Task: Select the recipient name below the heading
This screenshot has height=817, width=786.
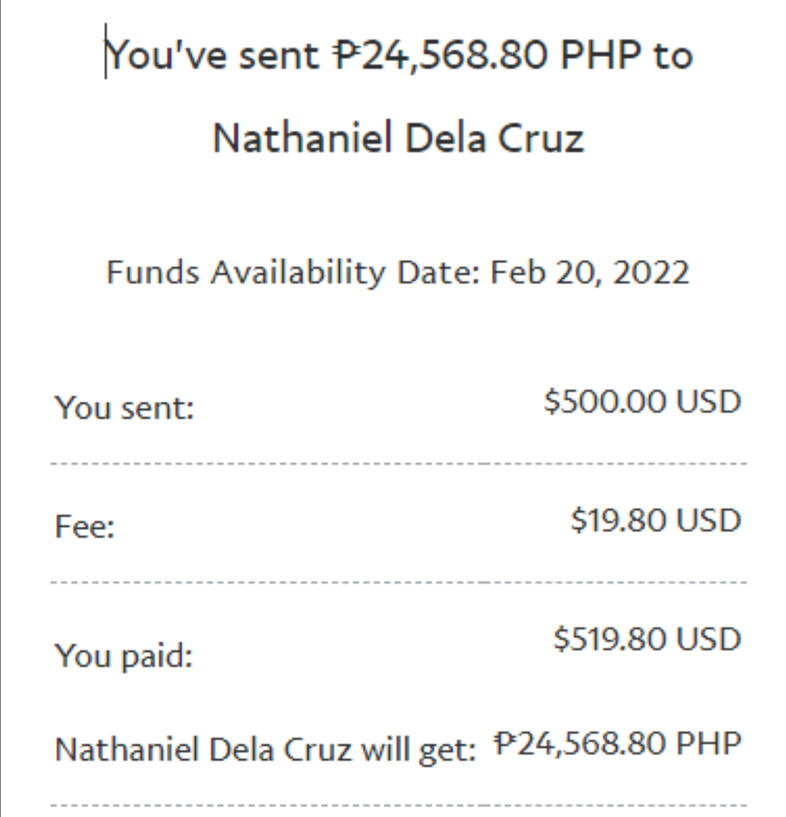Action: (398, 138)
